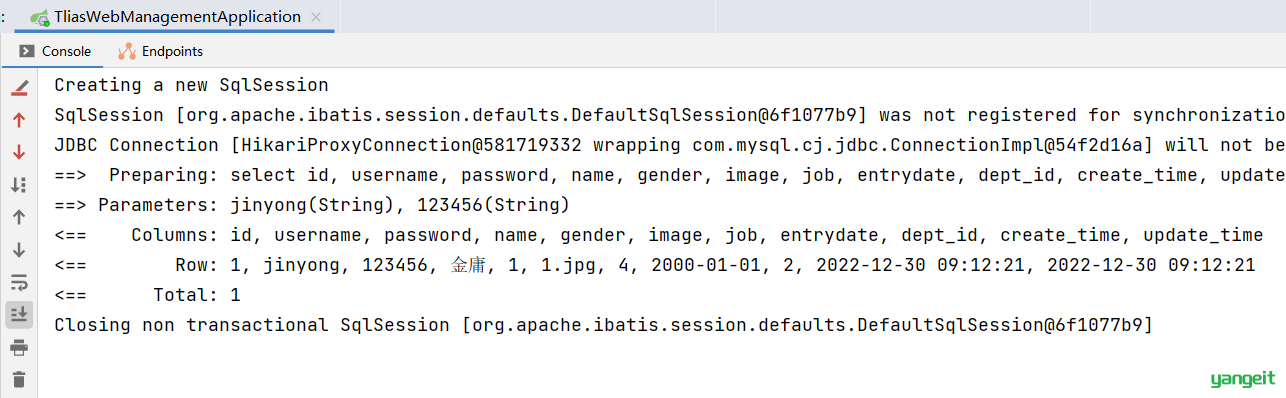Click the Endpoints tab icon
Image resolution: width=1286 pixels, height=398 pixels.
tap(127, 51)
